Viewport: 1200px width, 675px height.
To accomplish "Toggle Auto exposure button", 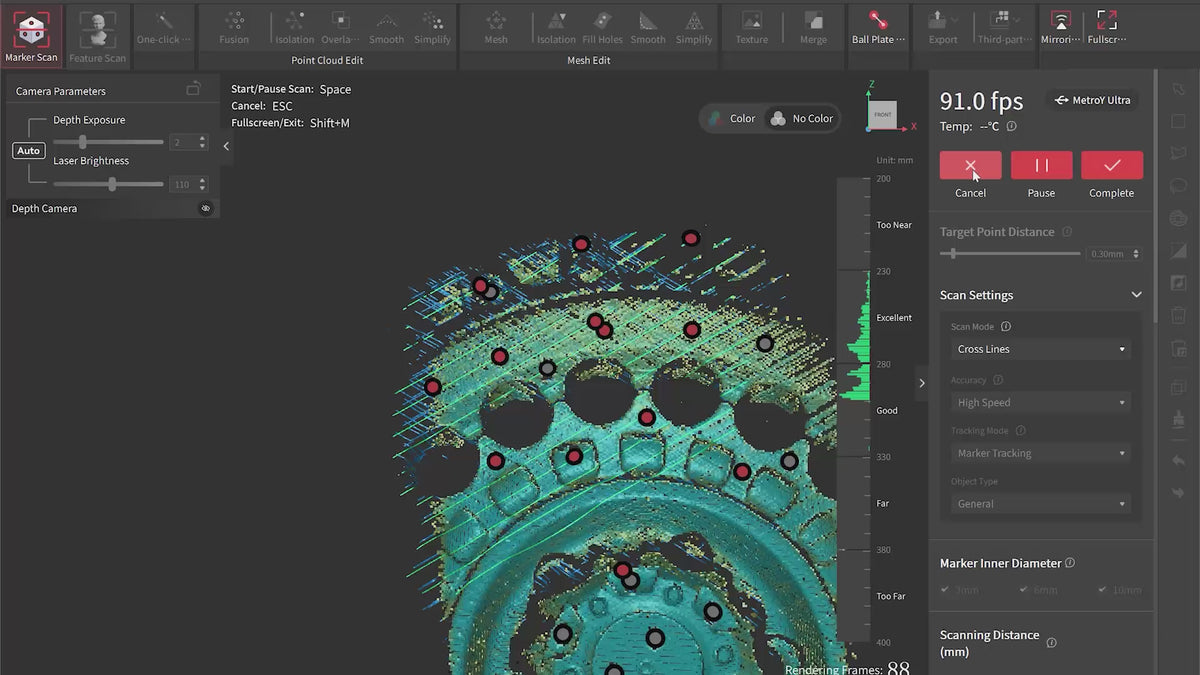I will (29, 151).
